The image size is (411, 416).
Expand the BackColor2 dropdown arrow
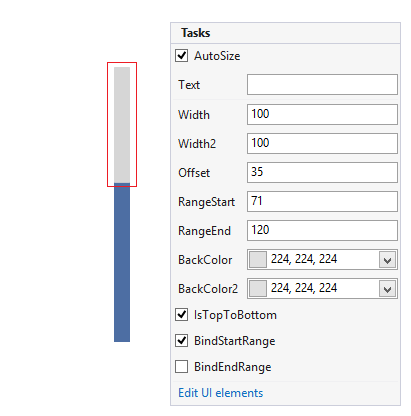[x=387, y=289]
